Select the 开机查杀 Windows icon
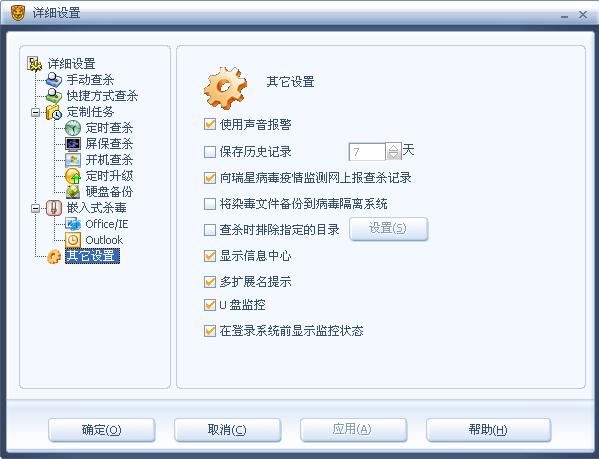The image size is (599, 459). click(73, 160)
